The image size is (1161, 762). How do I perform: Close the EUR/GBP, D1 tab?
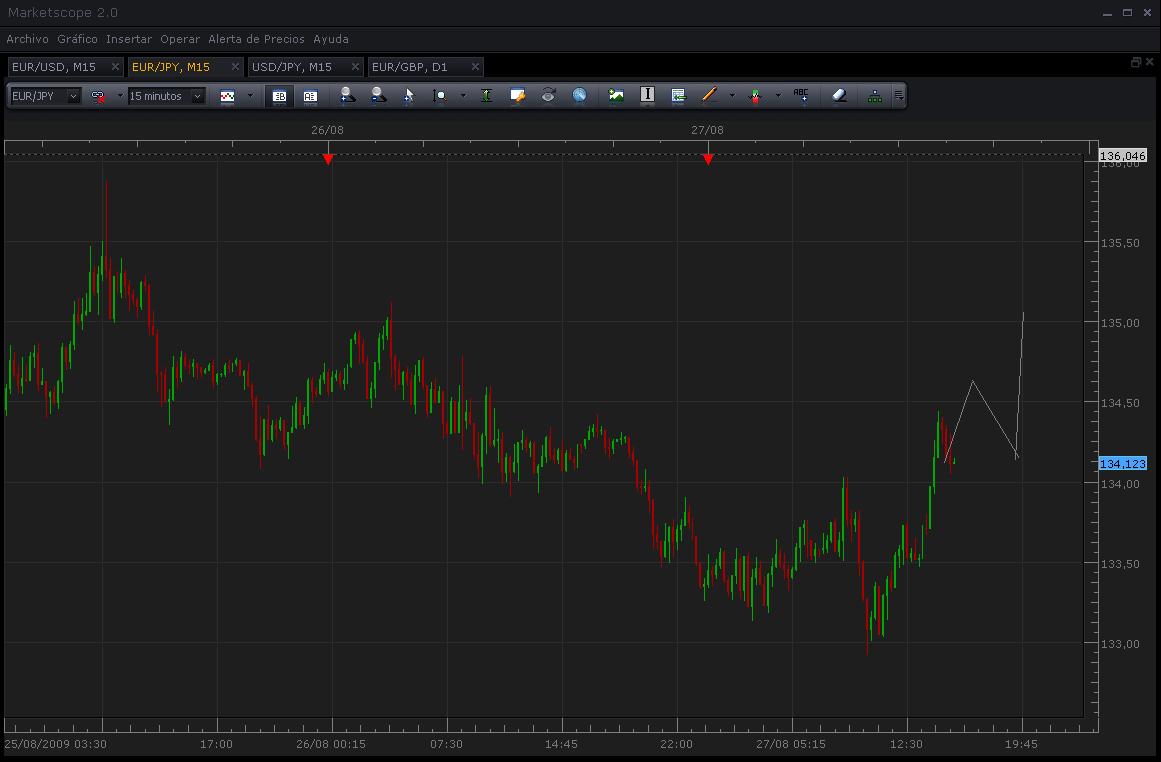point(475,67)
